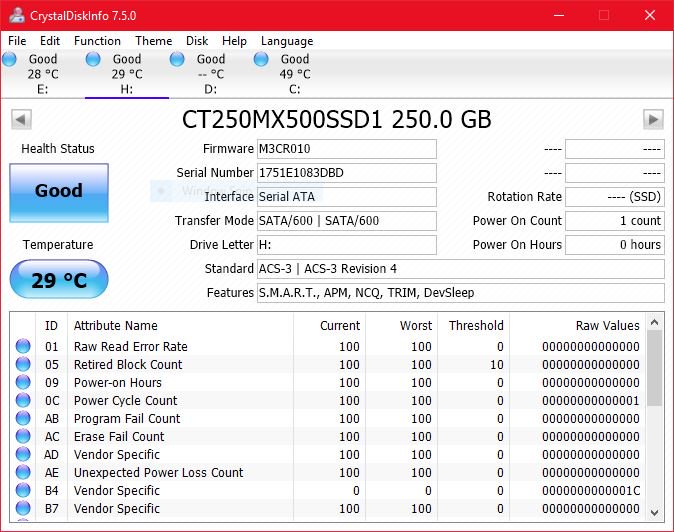Image resolution: width=674 pixels, height=532 pixels.
Task: Click status orb for attribute B4
Action: (x=23, y=490)
